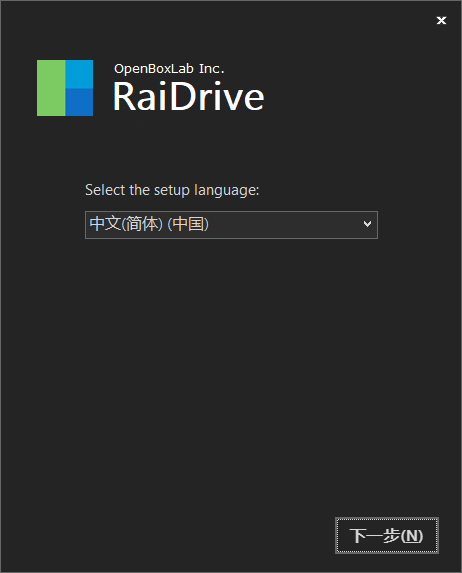
Task: Proceed via the underlined N next button
Action: pyautogui.click(x=387, y=535)
